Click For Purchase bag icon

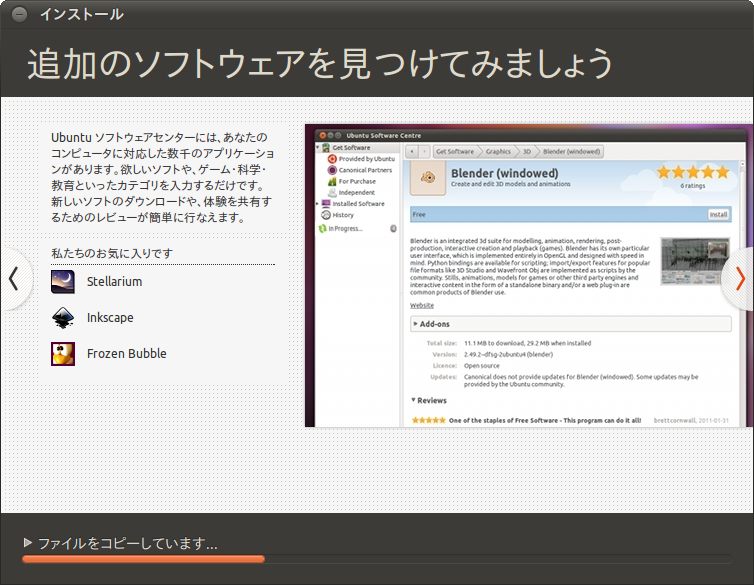tap(332, 181)
